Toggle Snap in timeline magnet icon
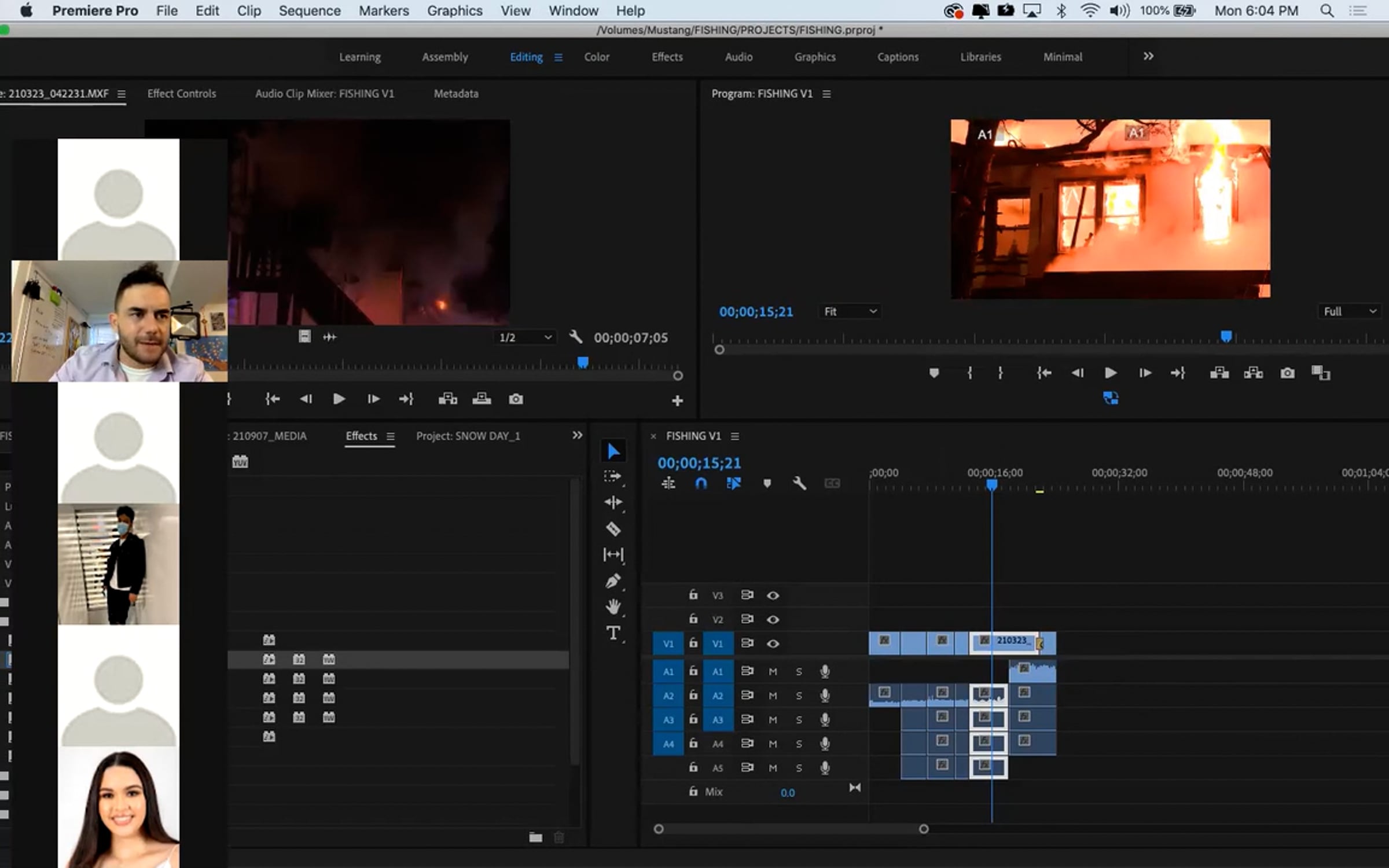The width and height of the screenshot is (1389, 868). coord(701,483)
